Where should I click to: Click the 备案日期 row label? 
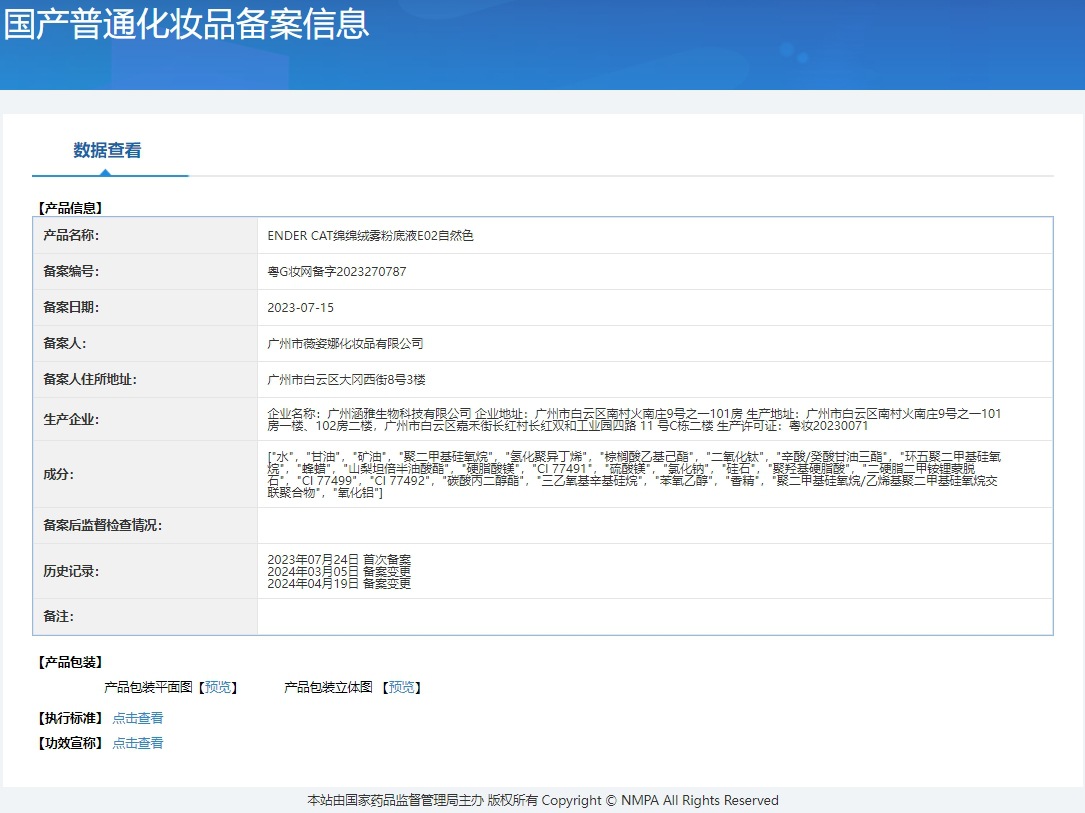[71, 307]
